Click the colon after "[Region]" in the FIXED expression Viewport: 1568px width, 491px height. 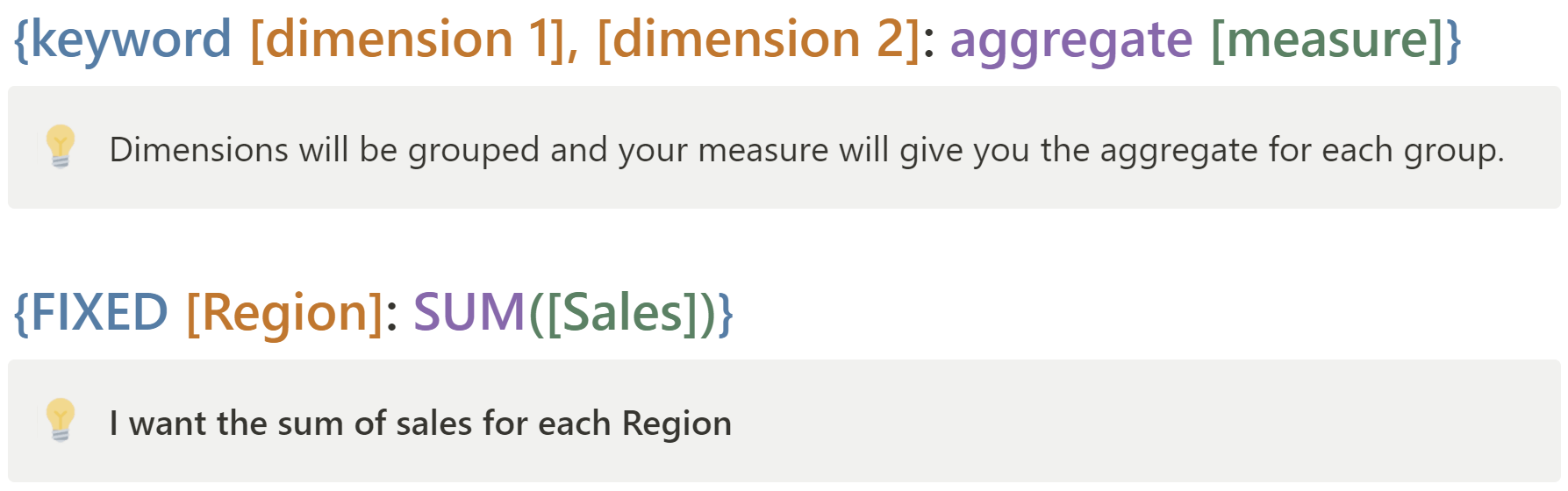click(392, 317)
